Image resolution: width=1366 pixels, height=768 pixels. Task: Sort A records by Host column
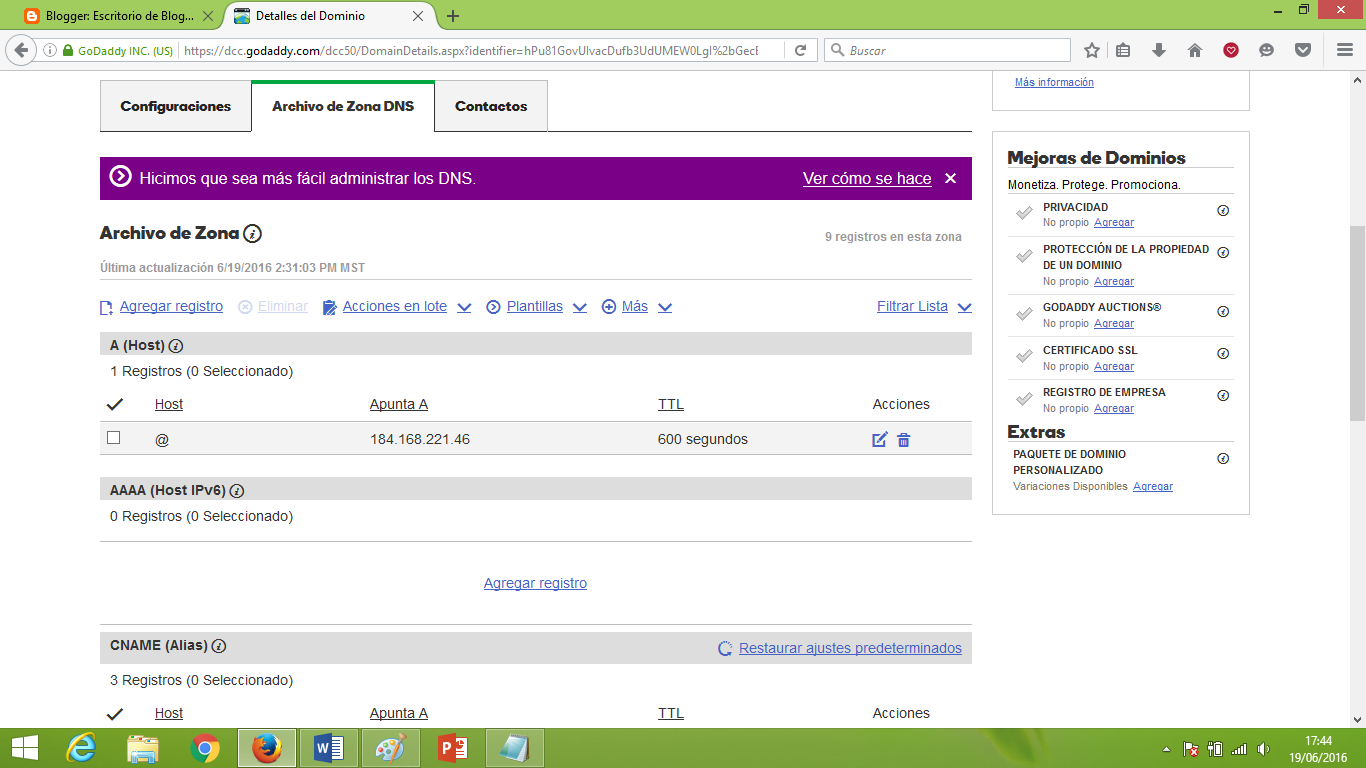point(169,404)
